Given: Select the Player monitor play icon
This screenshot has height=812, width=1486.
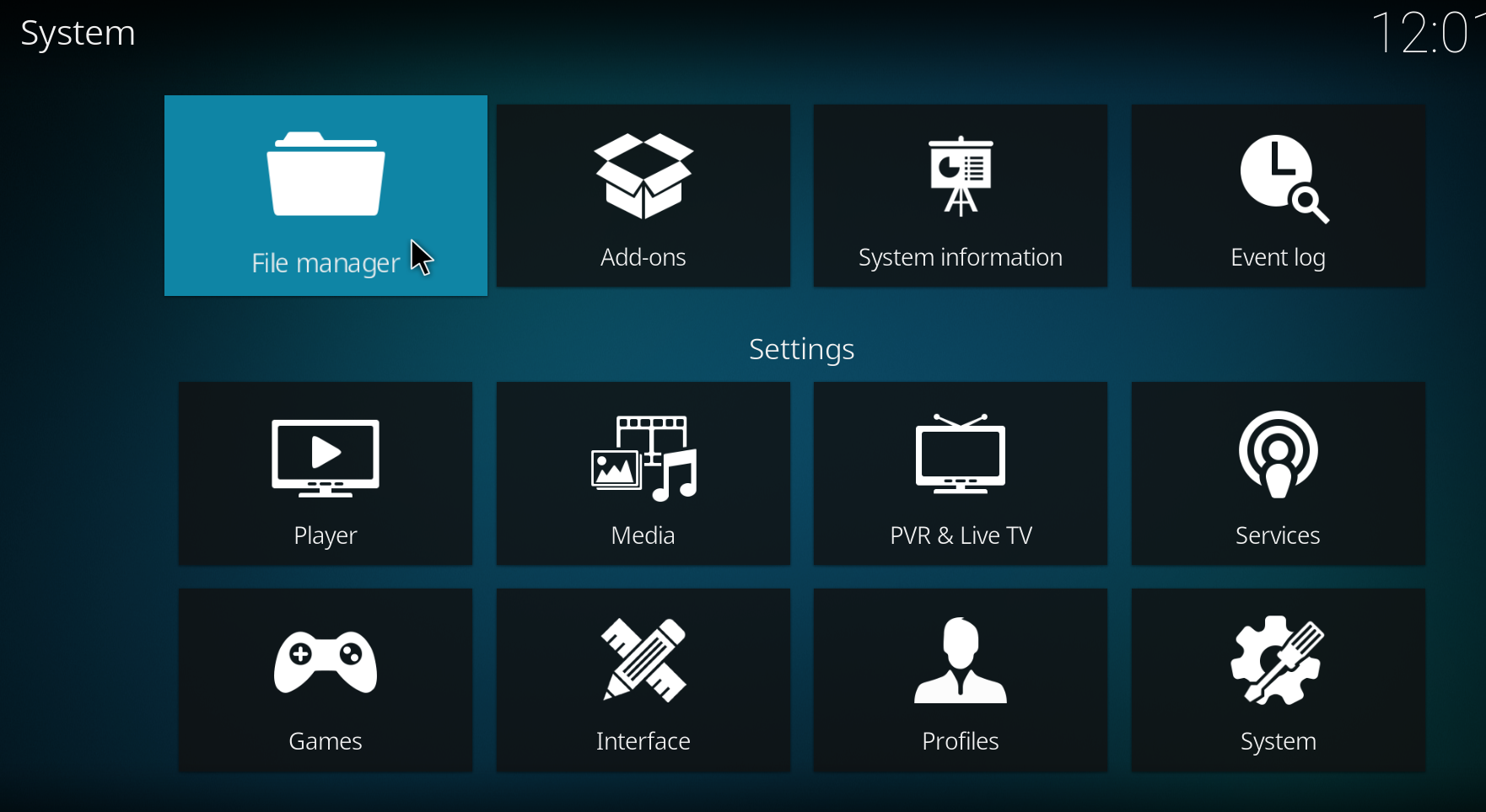Looking at the screenshot, I should (326, 458).
